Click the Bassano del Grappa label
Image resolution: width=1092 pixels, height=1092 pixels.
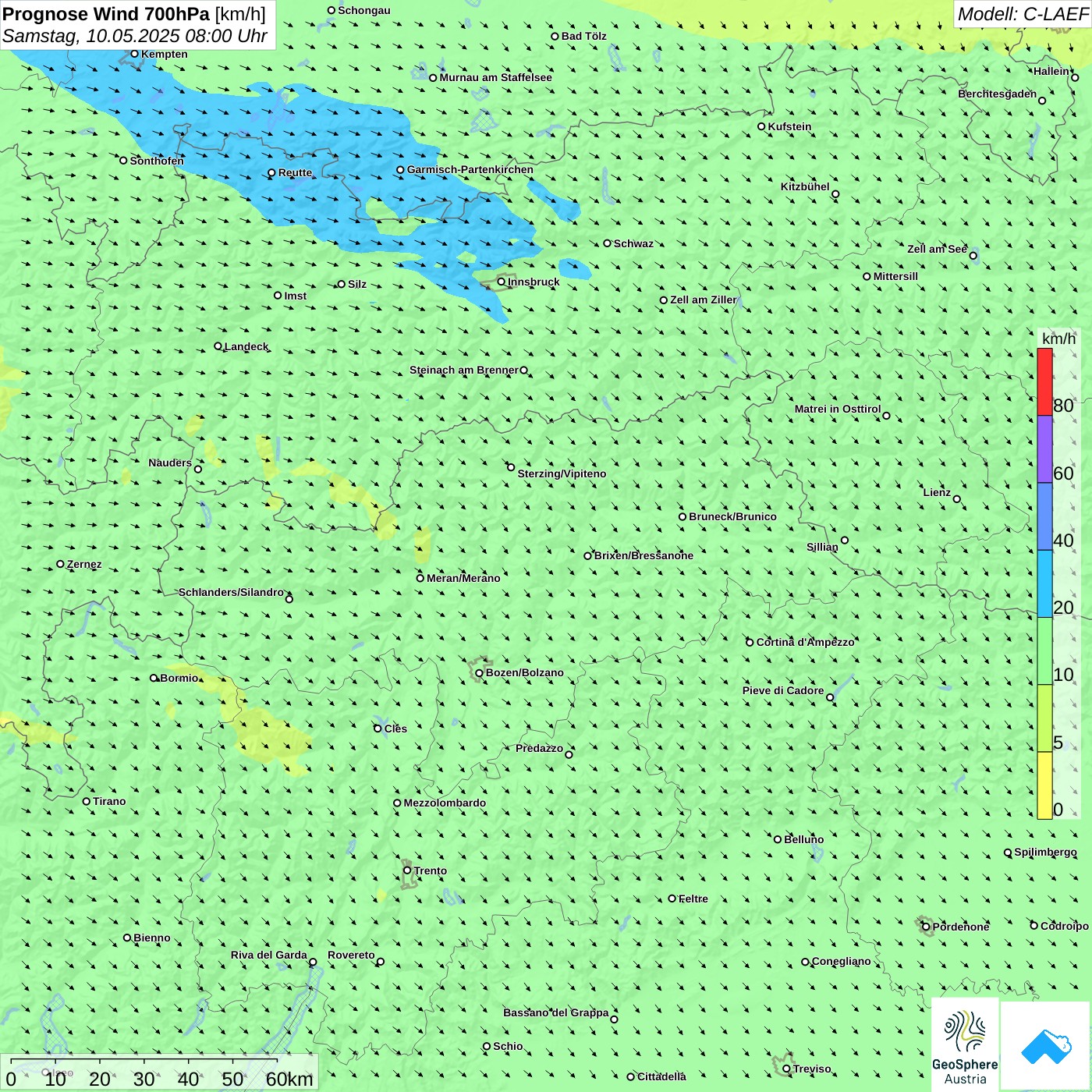tap(555, 1012)
